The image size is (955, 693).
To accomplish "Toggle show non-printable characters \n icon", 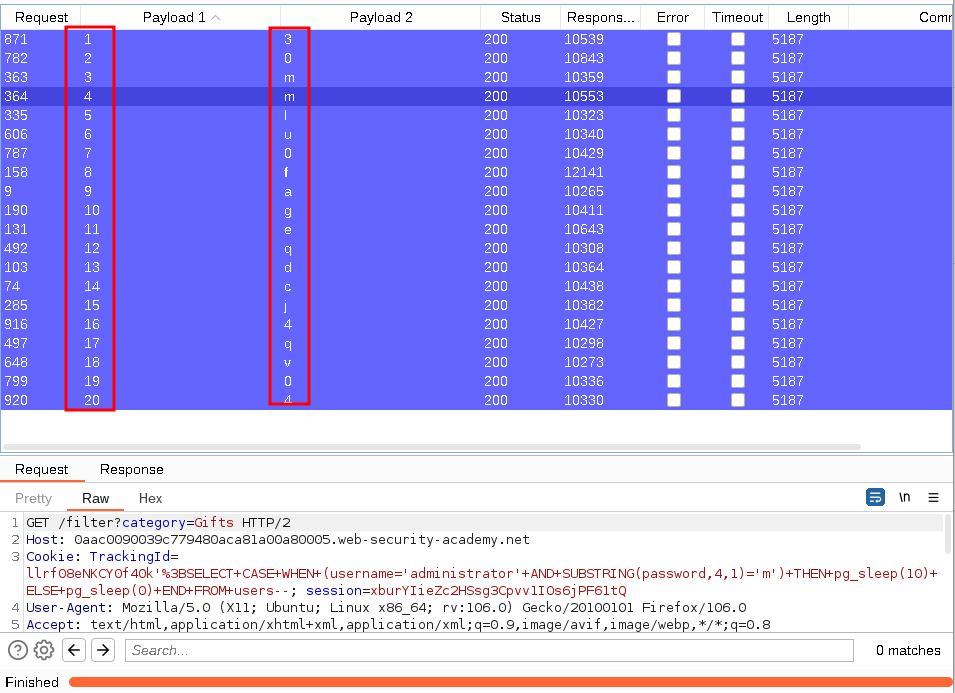I will coord(904,498).
